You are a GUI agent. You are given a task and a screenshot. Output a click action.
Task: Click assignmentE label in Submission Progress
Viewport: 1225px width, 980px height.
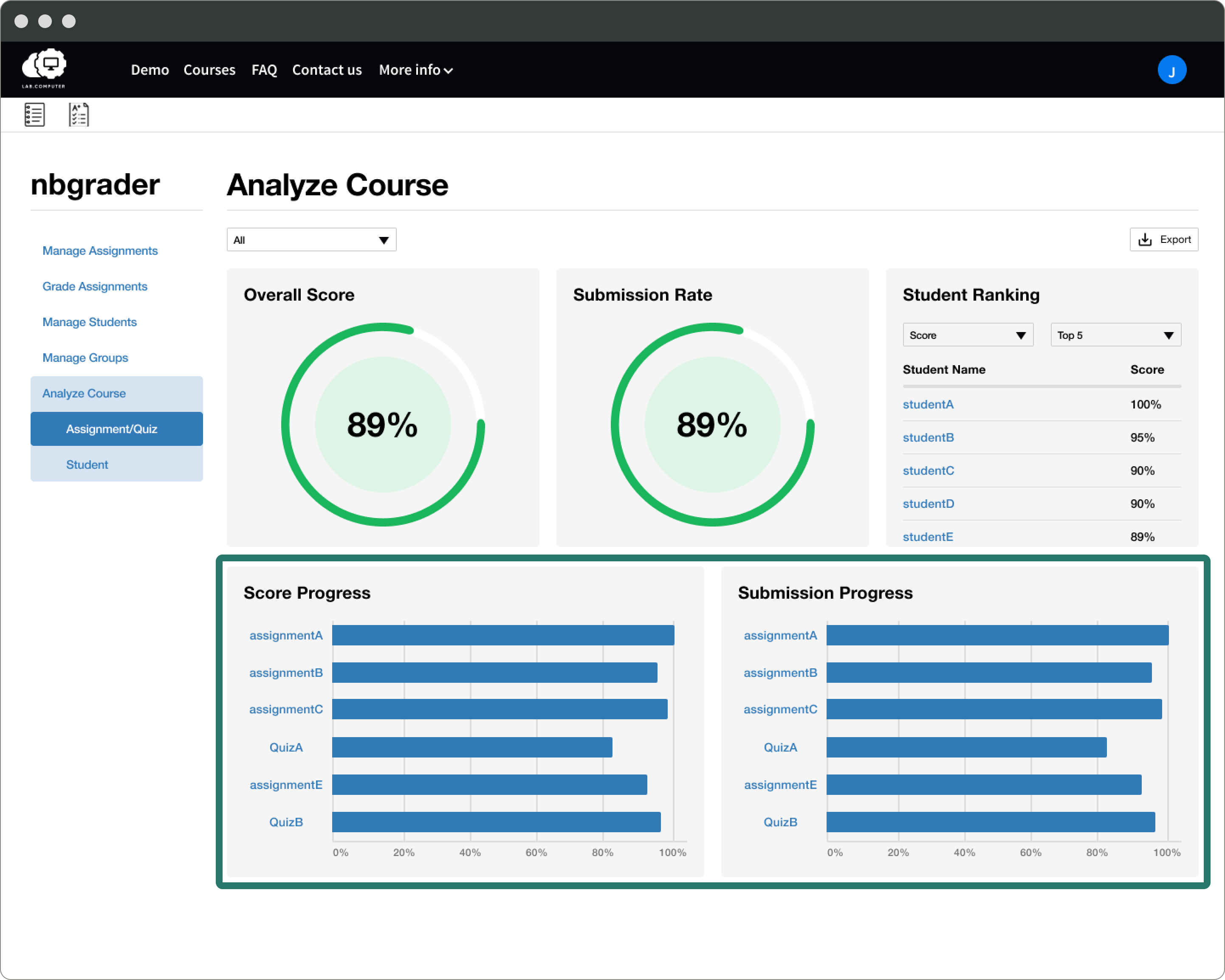coord(780,785)
